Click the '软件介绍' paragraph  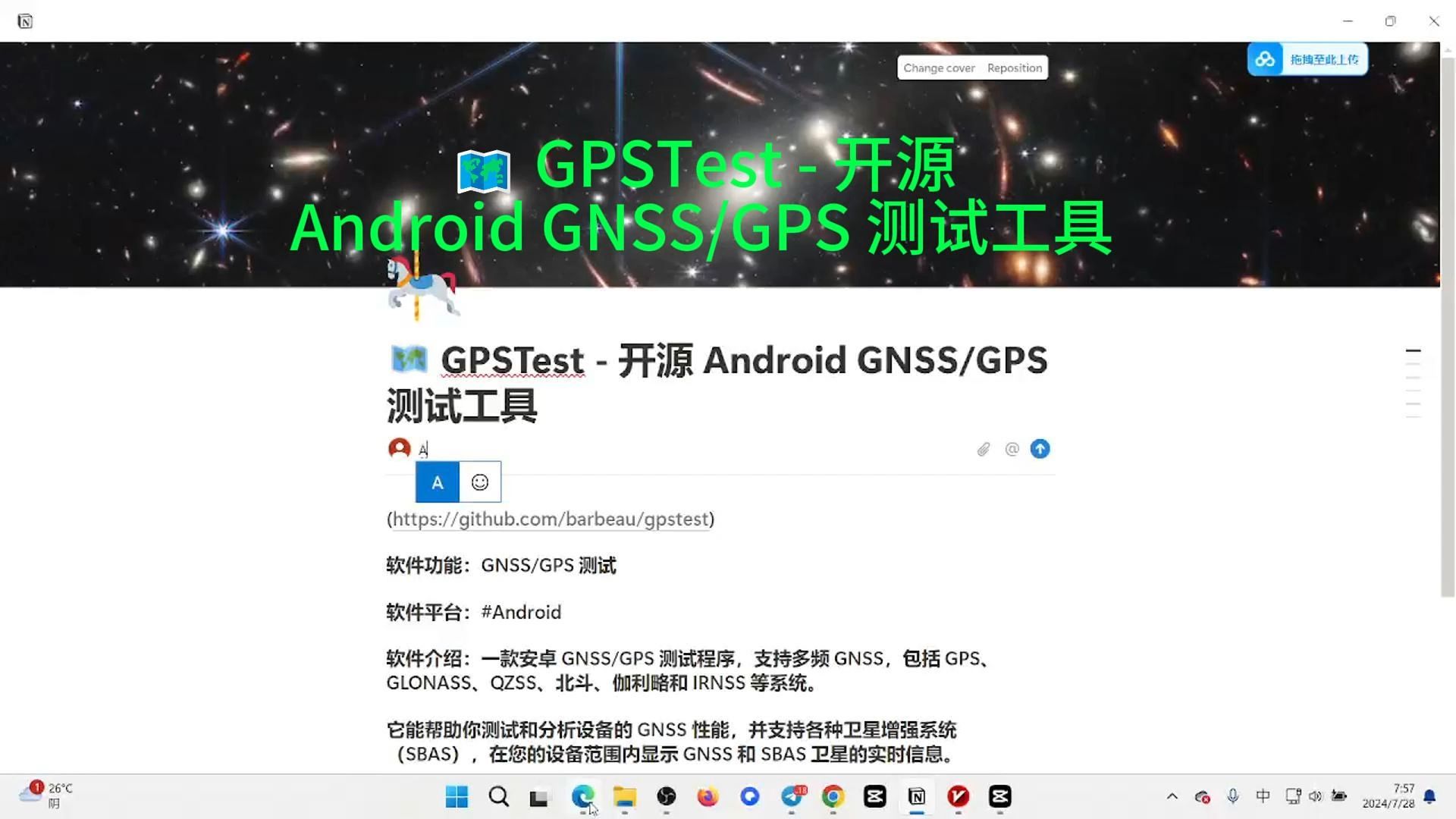[689, 670]
